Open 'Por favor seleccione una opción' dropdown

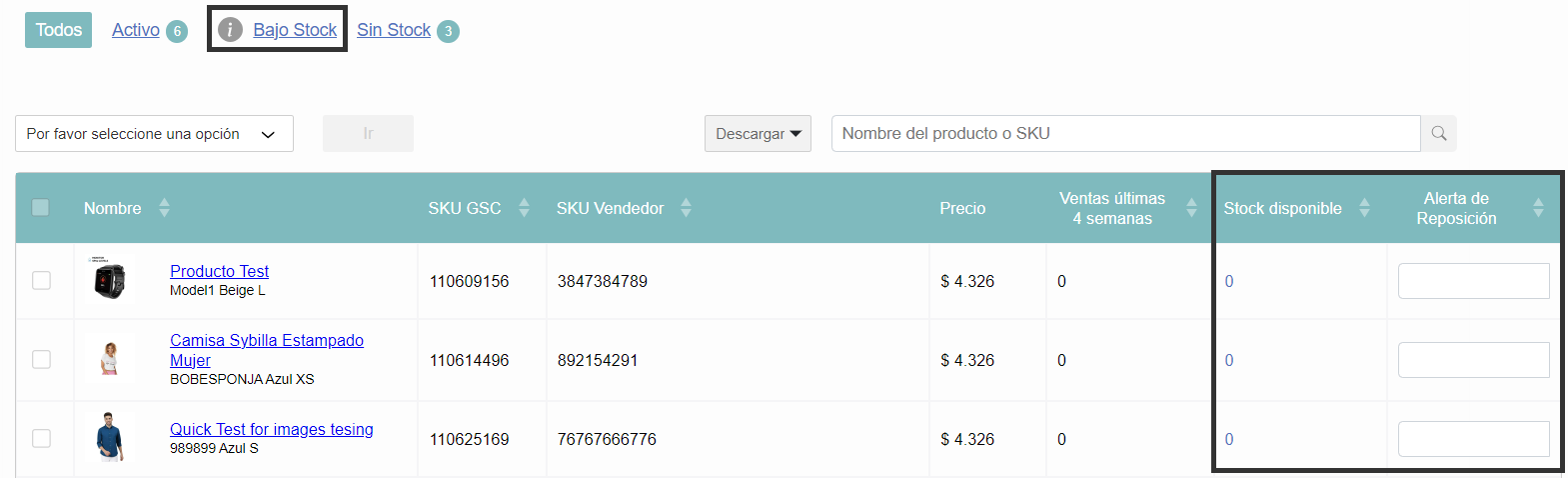(x=154, y=133)
